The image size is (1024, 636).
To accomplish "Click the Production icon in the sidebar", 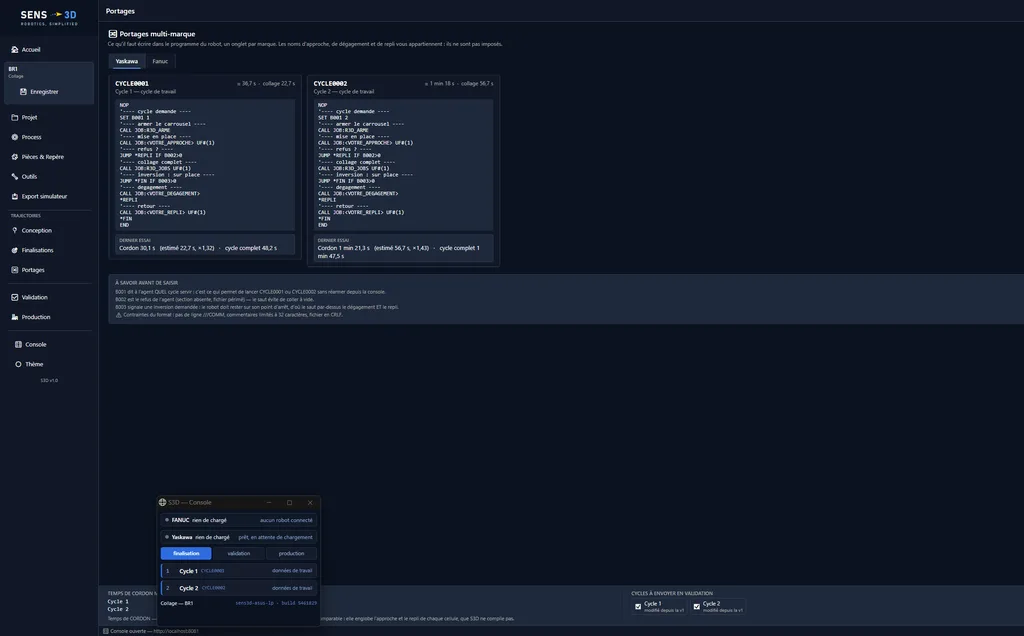I will pyautogui.click(x=14, y=317).
